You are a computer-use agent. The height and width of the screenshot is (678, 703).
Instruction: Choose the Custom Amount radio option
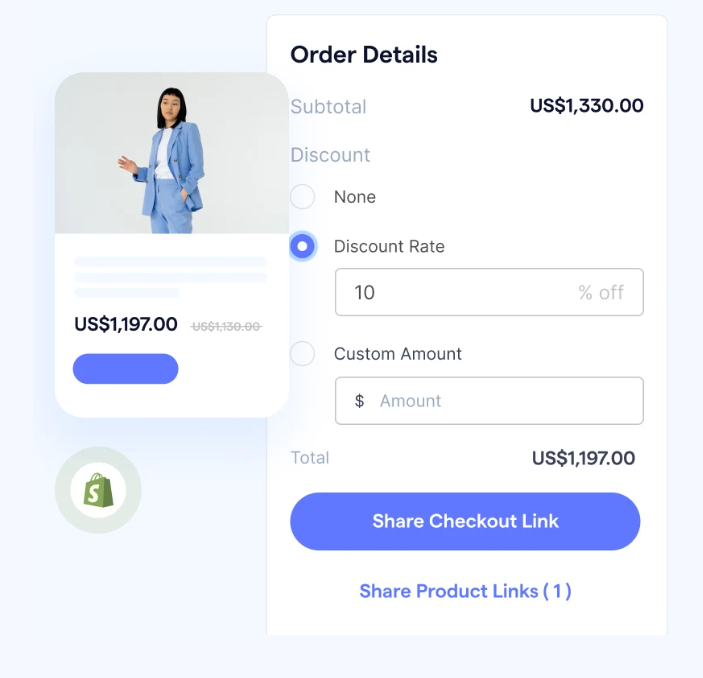click(302, 353)
